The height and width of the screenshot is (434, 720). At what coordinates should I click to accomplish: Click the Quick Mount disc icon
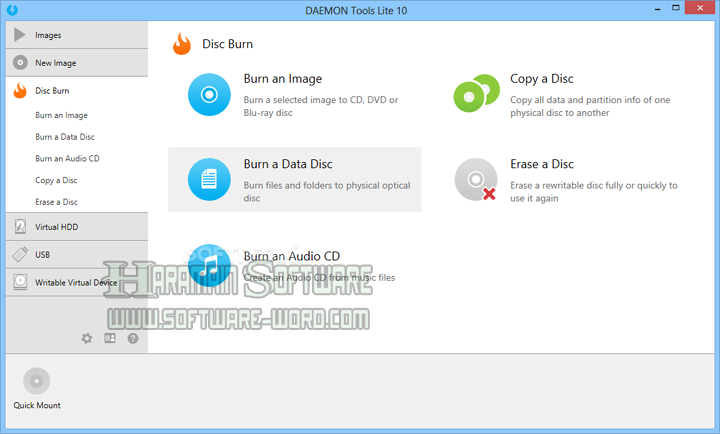click(37, 381)
